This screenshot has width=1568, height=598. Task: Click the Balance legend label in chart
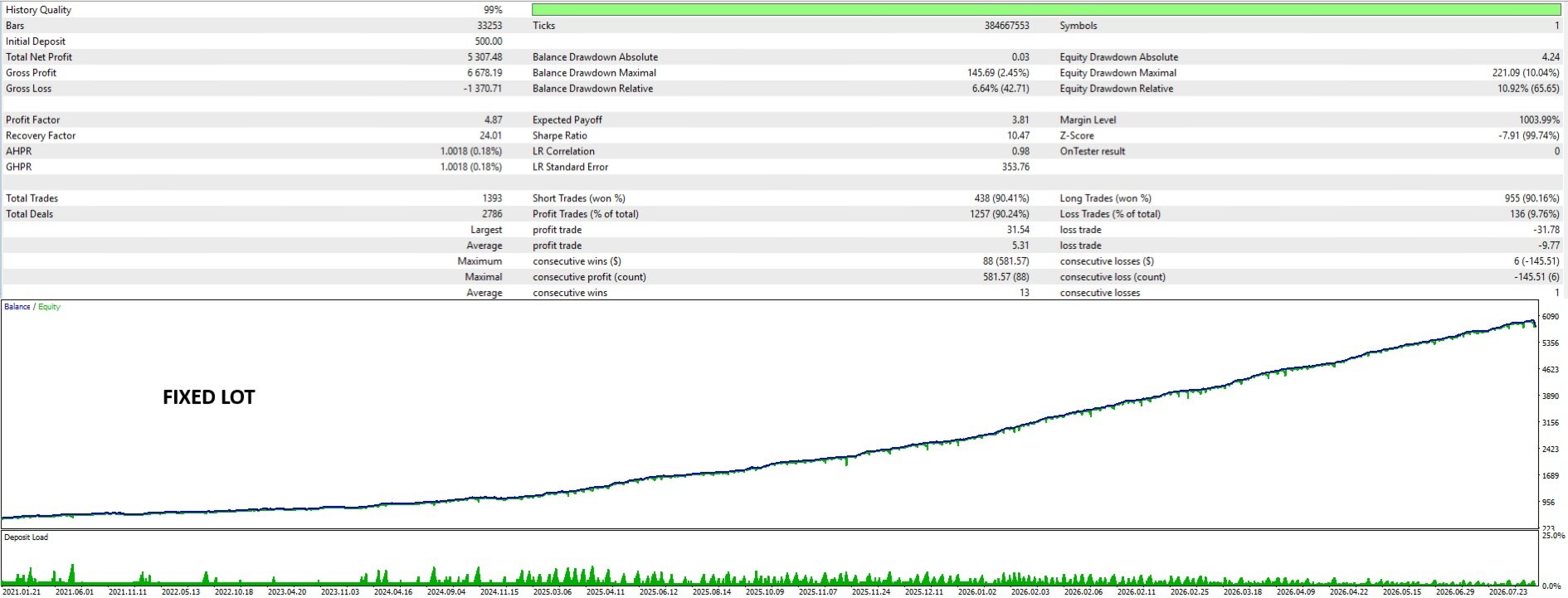click(x=17, y=307)
